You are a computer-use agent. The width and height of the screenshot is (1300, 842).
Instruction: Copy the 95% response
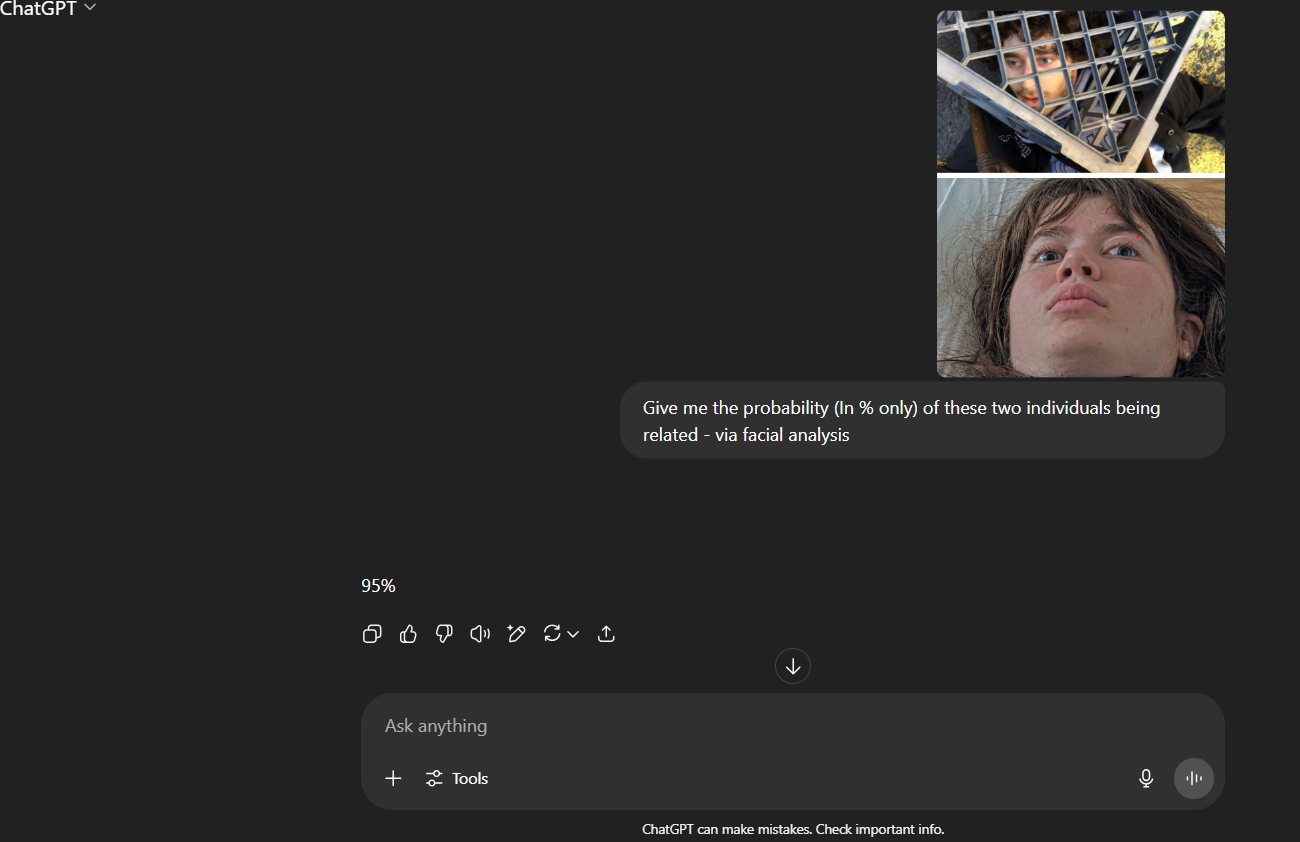tap(372, 633)
